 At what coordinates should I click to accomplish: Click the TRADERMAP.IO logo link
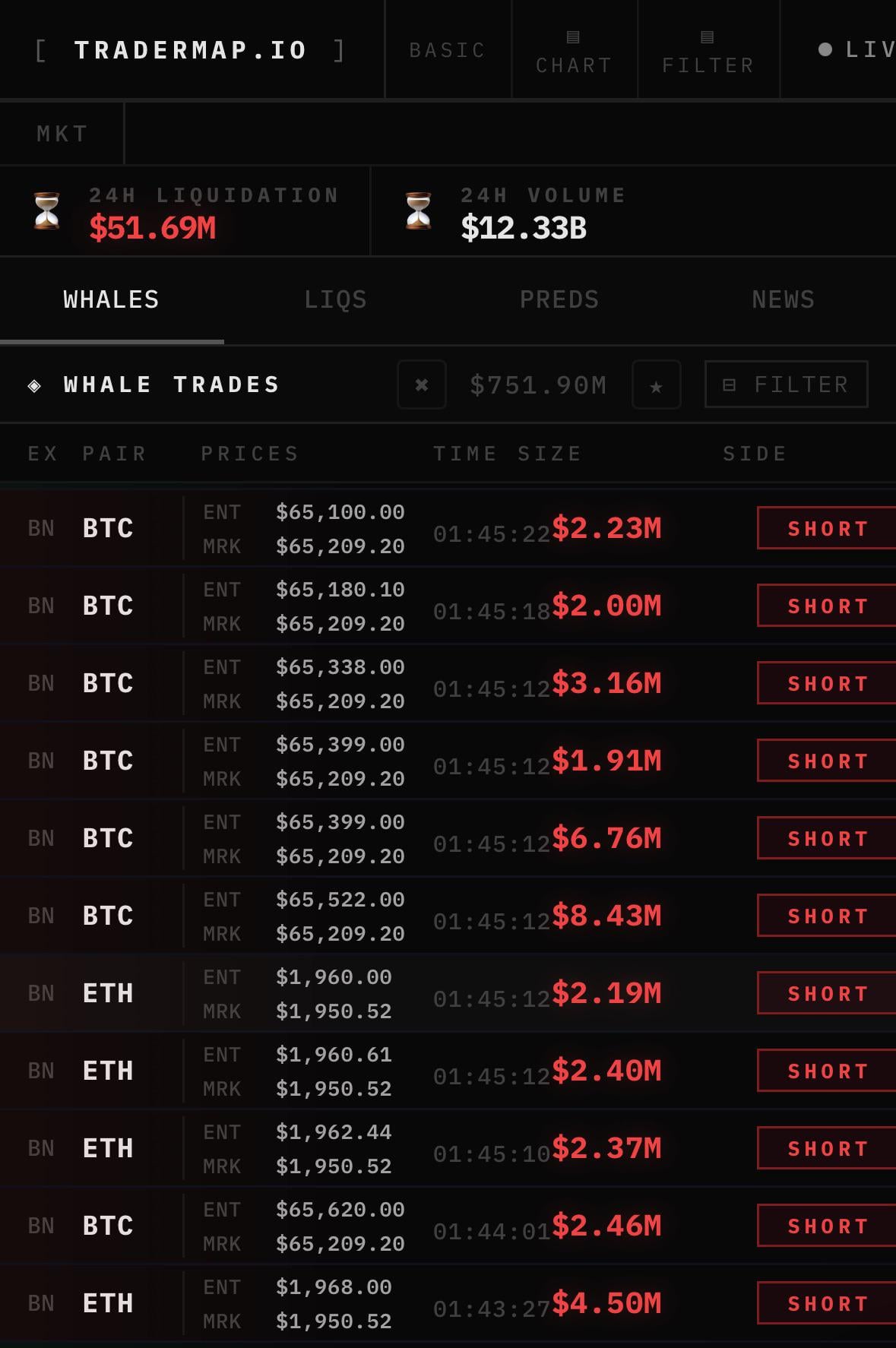coord(190,50)
